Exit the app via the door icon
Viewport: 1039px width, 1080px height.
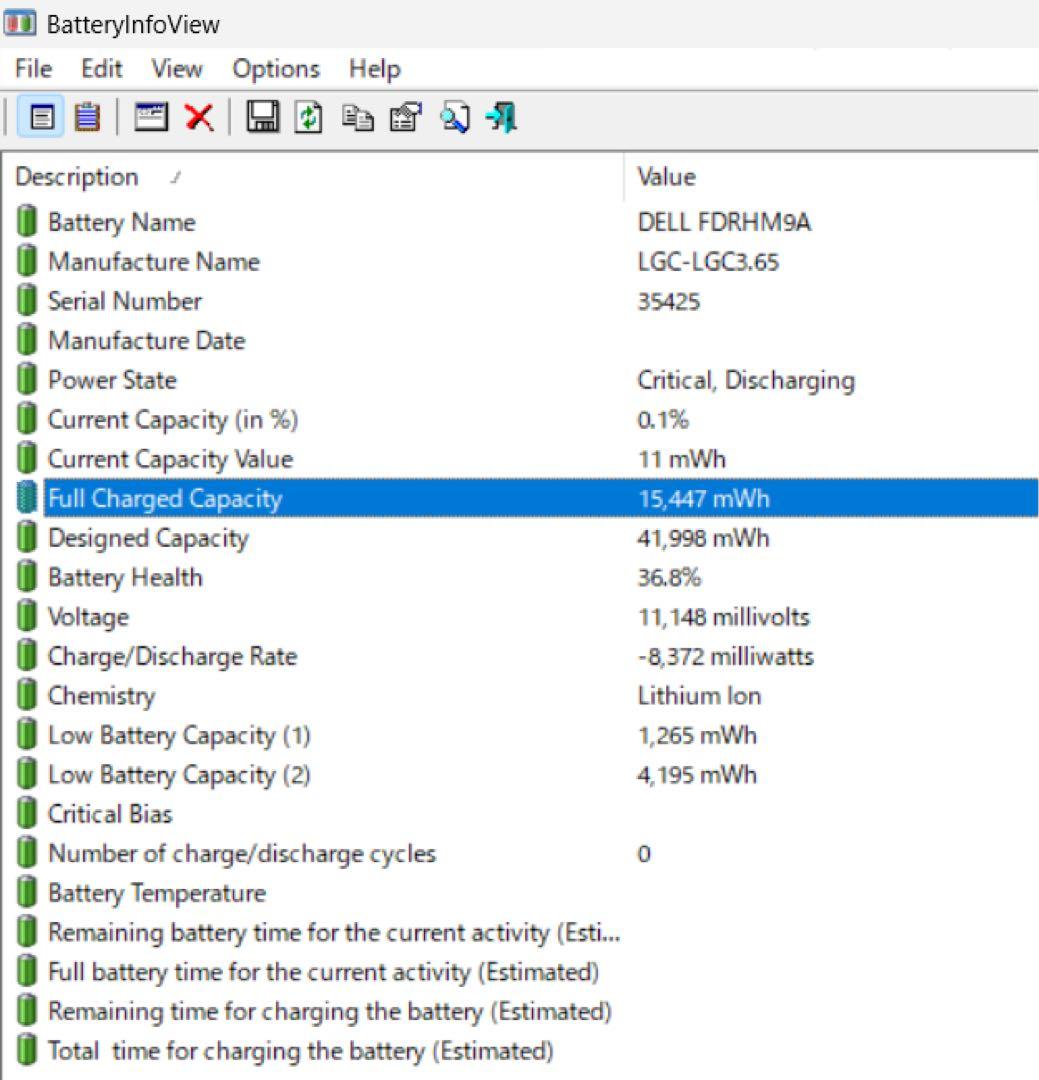501,118
